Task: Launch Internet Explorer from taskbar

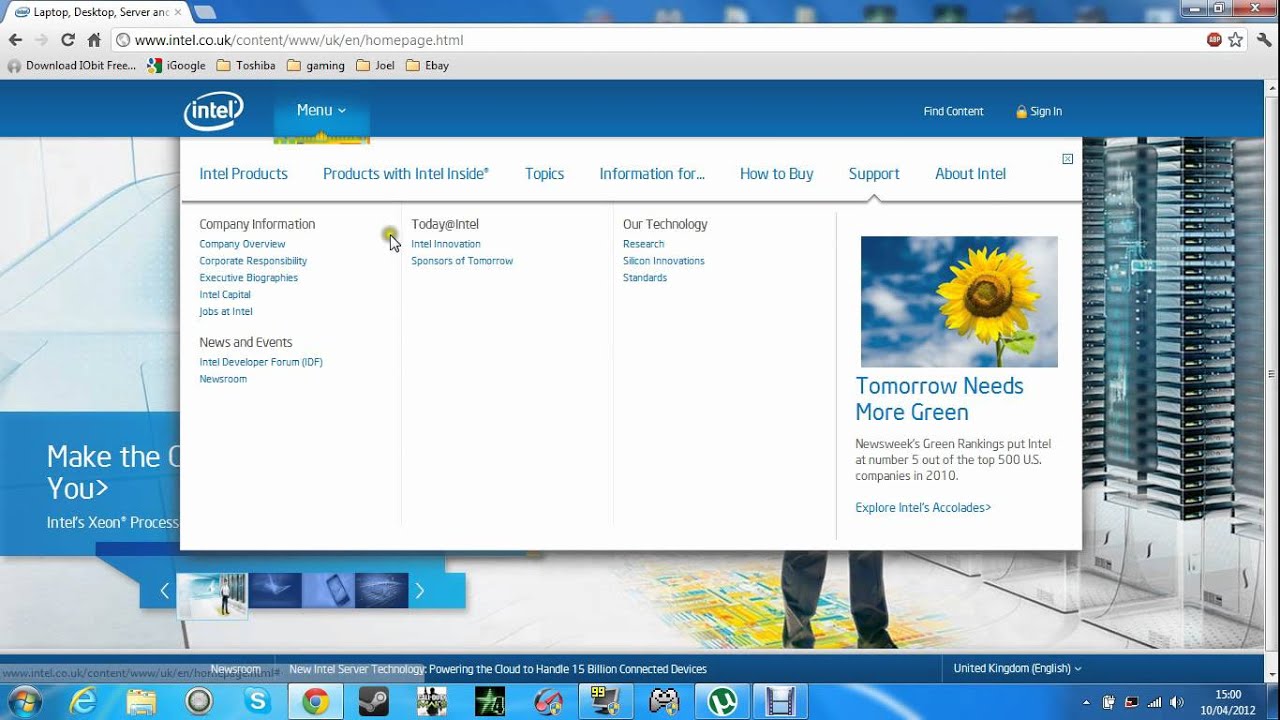Action: [82, 701]
